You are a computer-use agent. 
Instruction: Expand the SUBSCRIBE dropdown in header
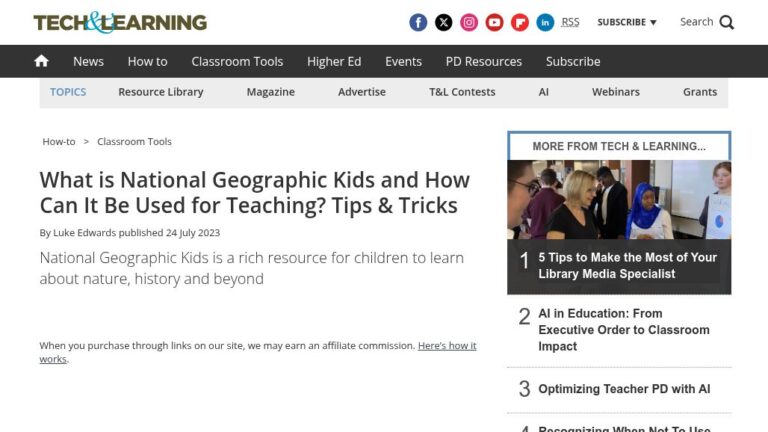626,22
